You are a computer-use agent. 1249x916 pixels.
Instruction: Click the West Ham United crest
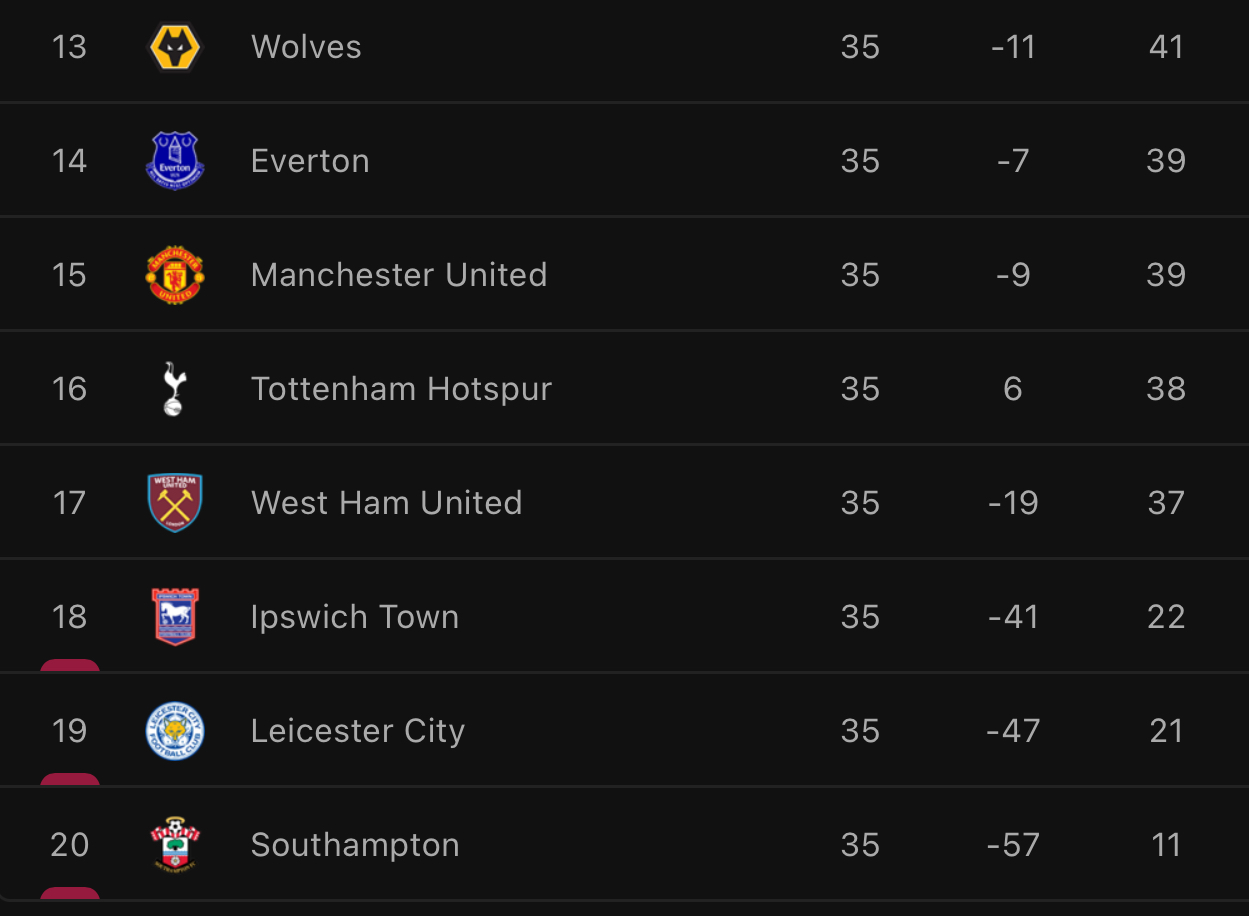[x=175, y=503]
